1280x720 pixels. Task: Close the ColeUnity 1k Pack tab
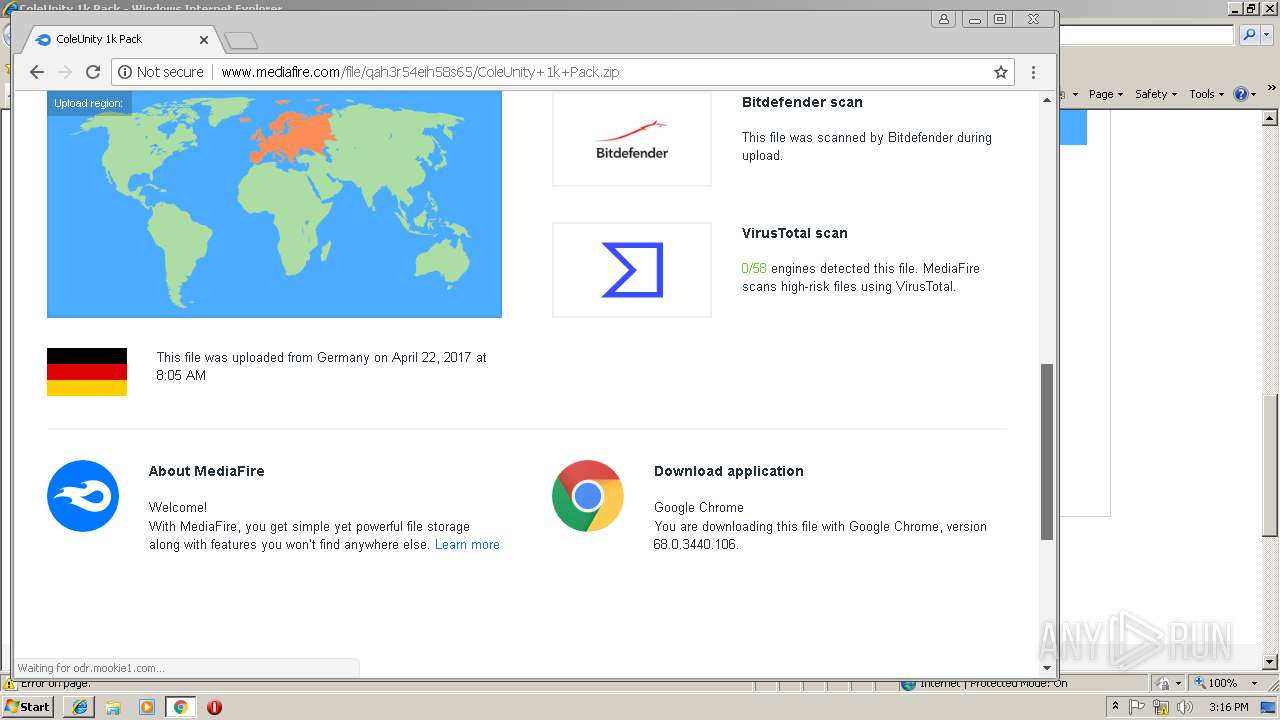(204, 40)
